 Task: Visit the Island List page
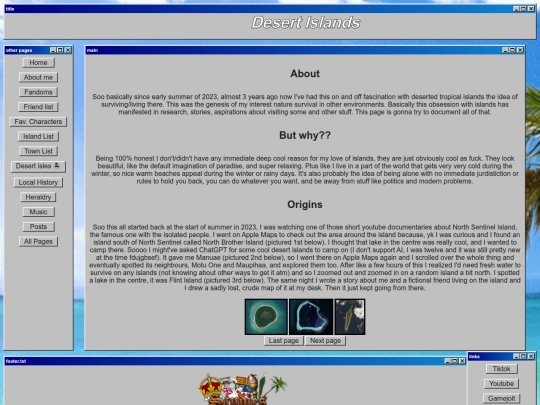tap(38, 137)
